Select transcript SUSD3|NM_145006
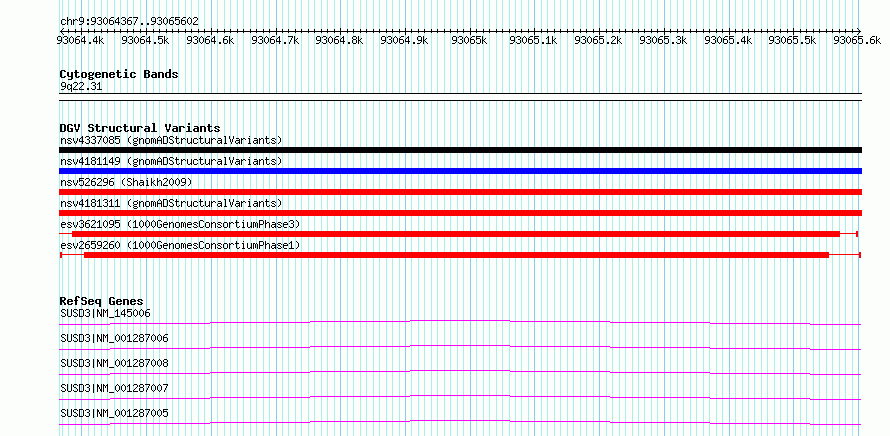 (105, 313)
